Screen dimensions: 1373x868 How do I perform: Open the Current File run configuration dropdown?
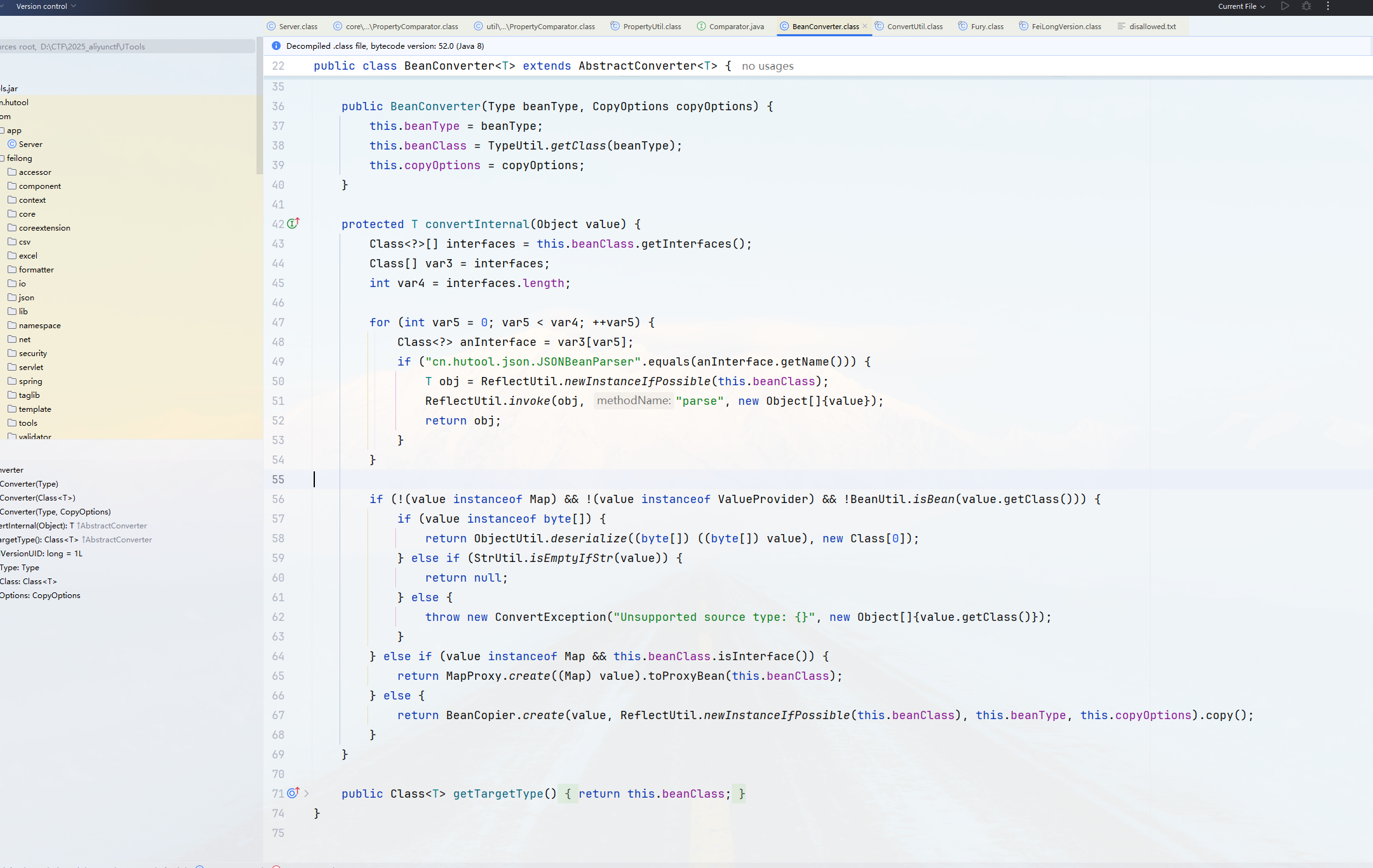pos(1242,6)
